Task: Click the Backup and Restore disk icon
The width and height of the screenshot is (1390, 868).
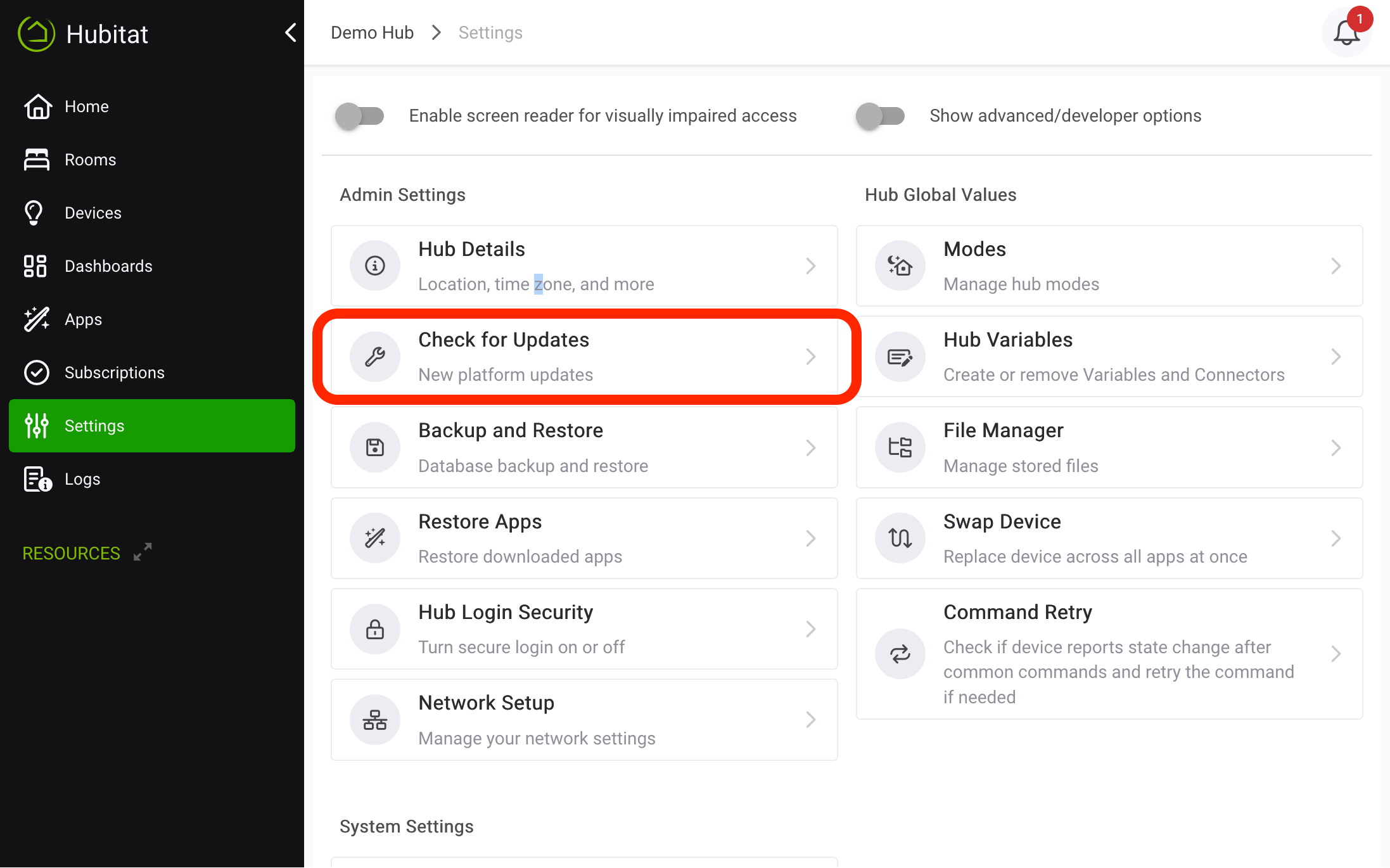Action: 375,447
